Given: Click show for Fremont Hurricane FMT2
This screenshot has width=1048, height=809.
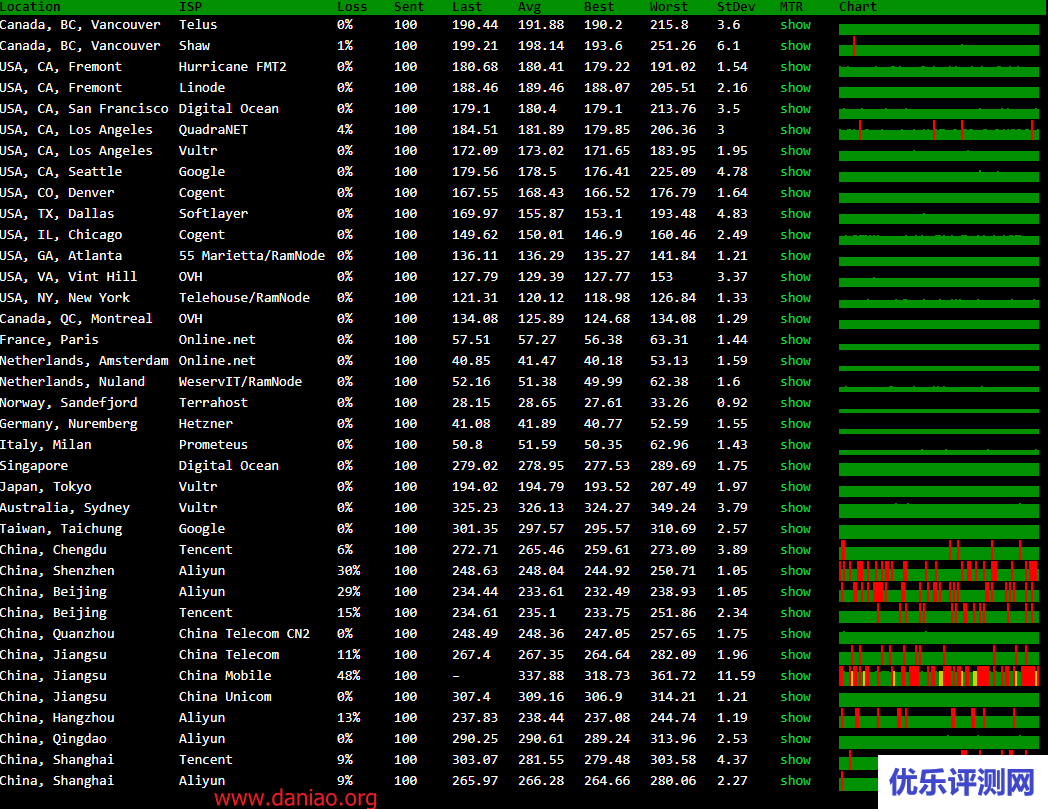Looking at the screenshot, I should 795,67.
